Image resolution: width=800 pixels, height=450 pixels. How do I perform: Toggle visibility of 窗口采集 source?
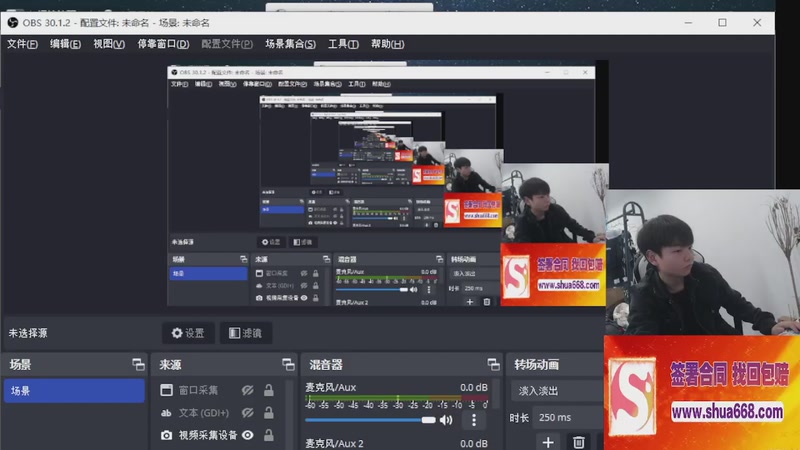click(x=248, y=390)
